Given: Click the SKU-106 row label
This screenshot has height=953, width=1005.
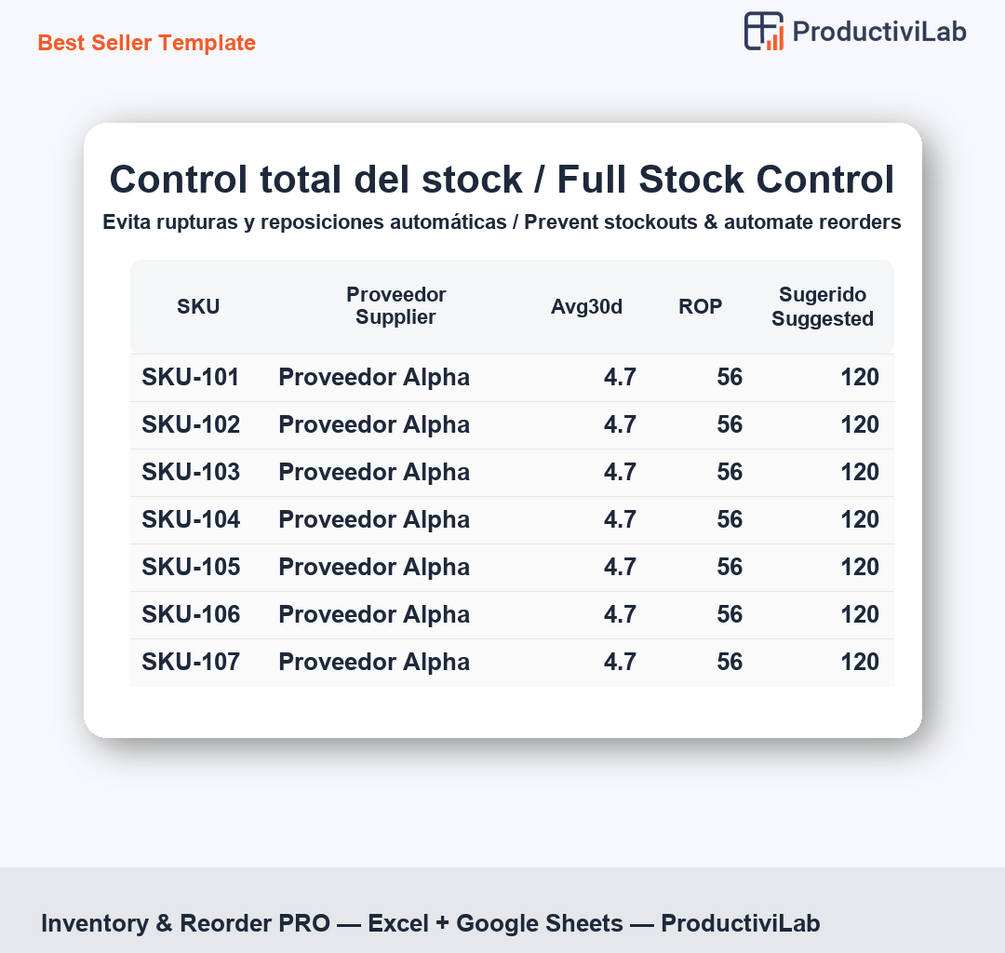Looking at the screenshot, I should [x=191, y=614].
